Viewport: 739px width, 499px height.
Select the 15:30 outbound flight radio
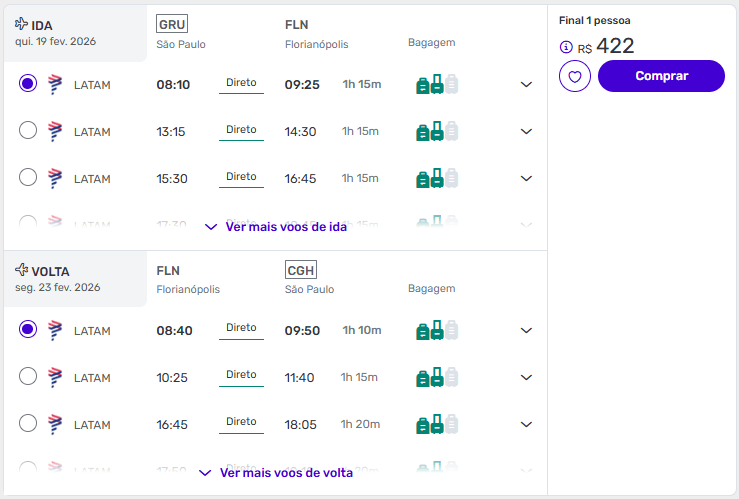click(x=28, y=177)
